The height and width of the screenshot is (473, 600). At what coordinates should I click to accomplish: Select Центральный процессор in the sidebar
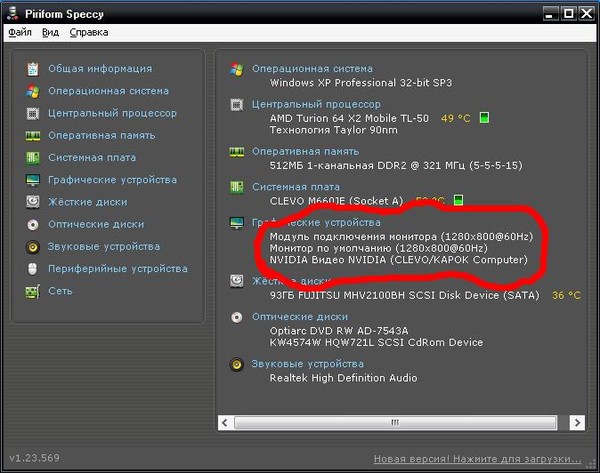(112, 113)
